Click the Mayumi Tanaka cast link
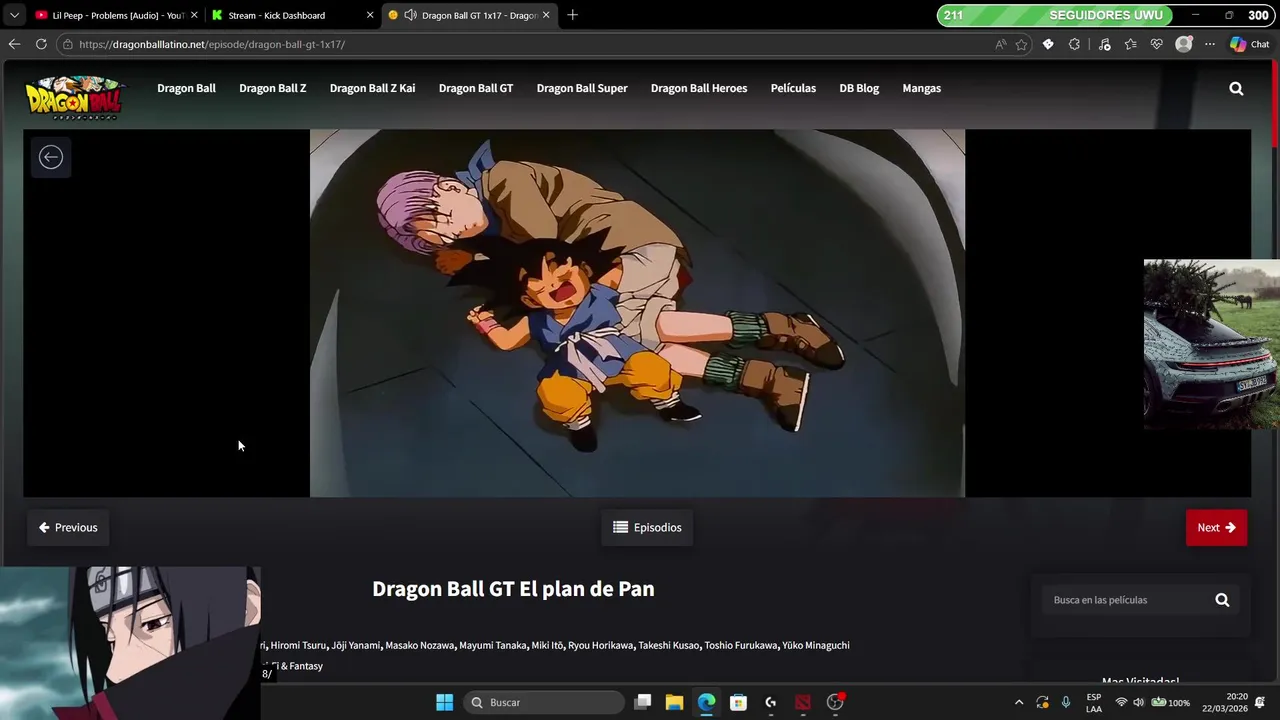 (492, 645)
